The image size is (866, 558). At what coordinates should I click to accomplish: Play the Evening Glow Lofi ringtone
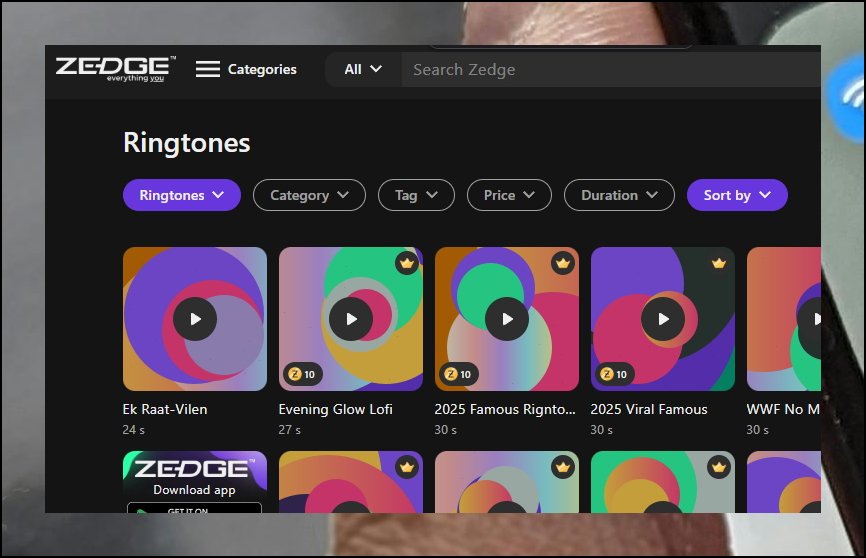(x=351, y=319)
